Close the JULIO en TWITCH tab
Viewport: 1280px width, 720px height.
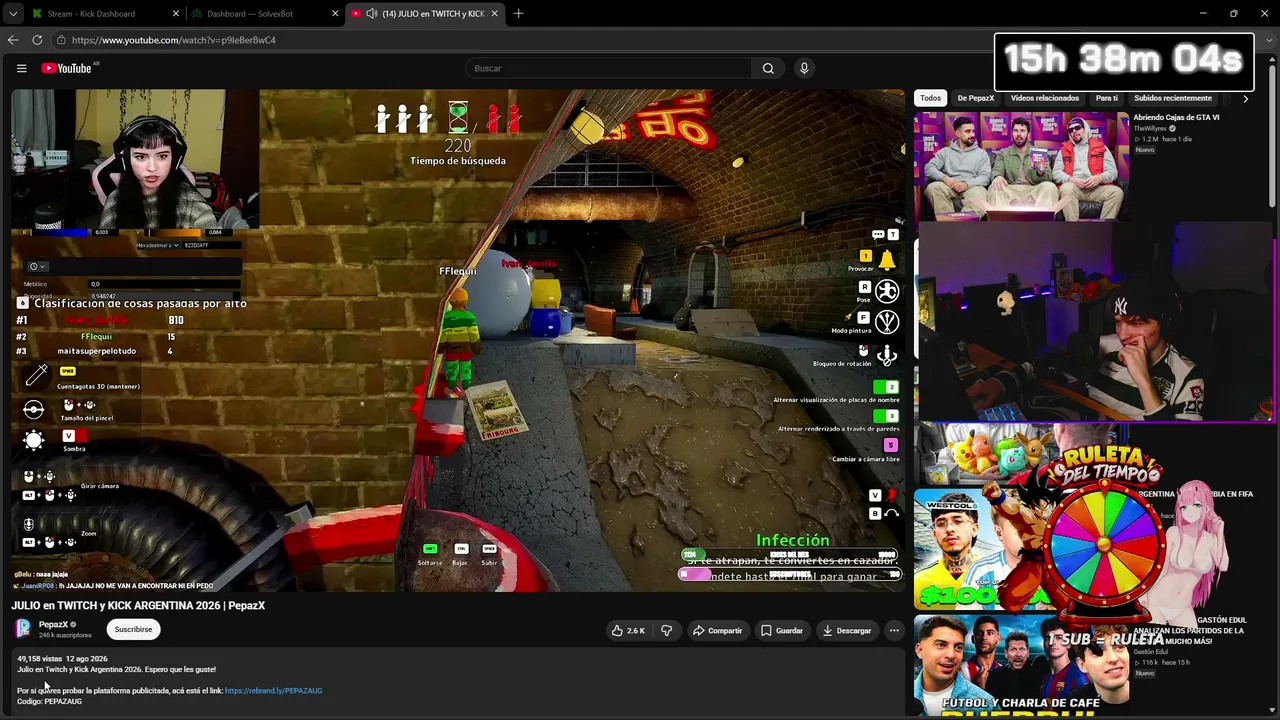(494, 14)
